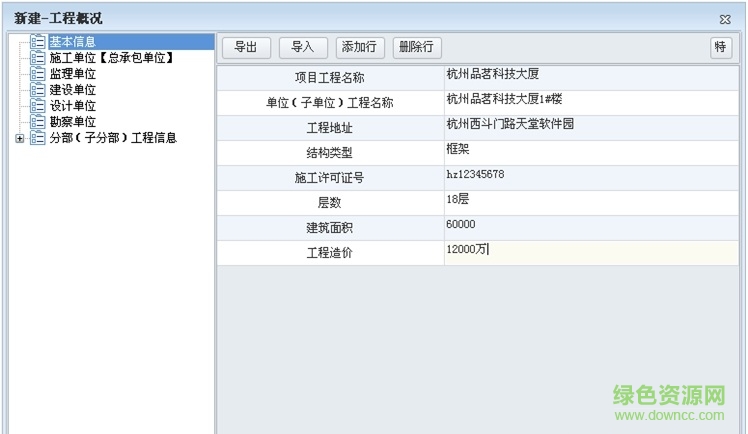This screenshot has height=434, width=748.
Task: Click the 添加行 add row button
Action: (x=359, y=48)
